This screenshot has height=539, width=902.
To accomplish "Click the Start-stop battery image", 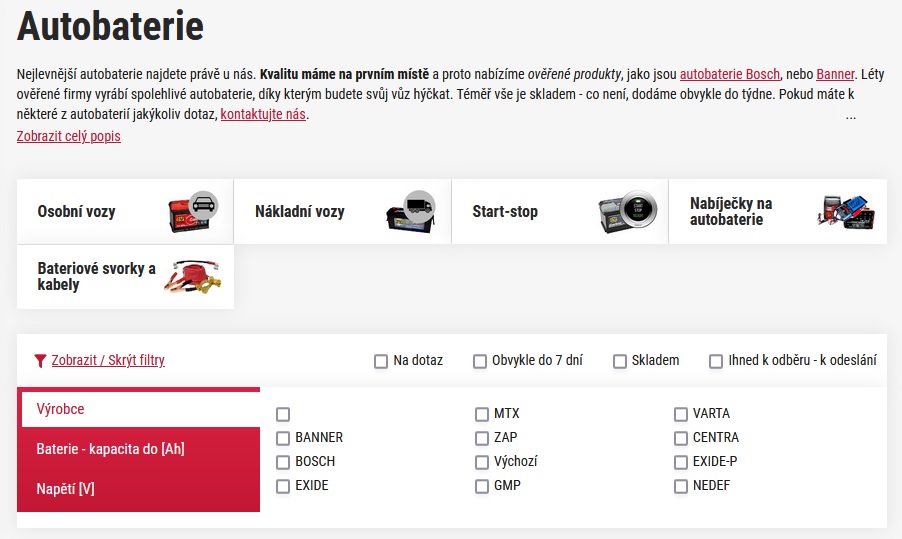I will [x=627, y=211].
